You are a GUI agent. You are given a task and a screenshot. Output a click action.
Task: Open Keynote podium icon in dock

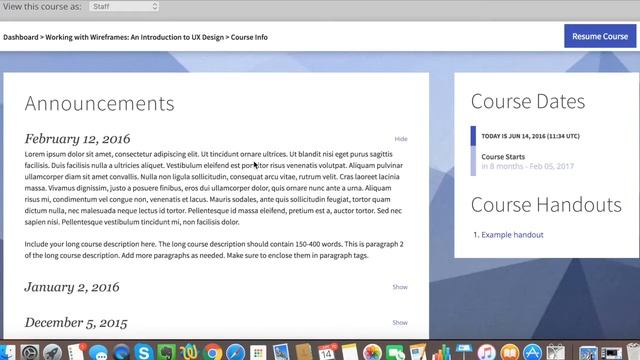coord(464,353)
